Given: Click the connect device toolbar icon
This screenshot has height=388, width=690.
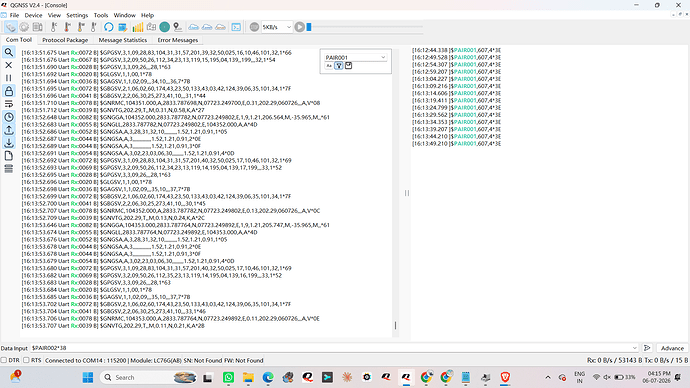Looking at the screenshot, I should [x=11, y=27].
